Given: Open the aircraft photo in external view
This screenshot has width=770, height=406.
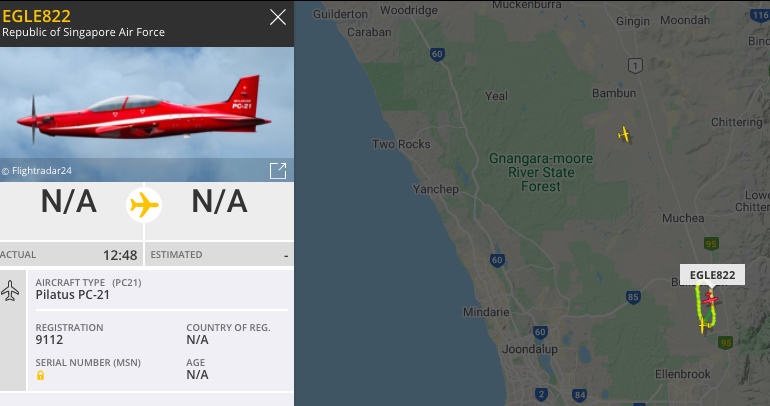Looking at the screenshot, I should coord(278,171).
